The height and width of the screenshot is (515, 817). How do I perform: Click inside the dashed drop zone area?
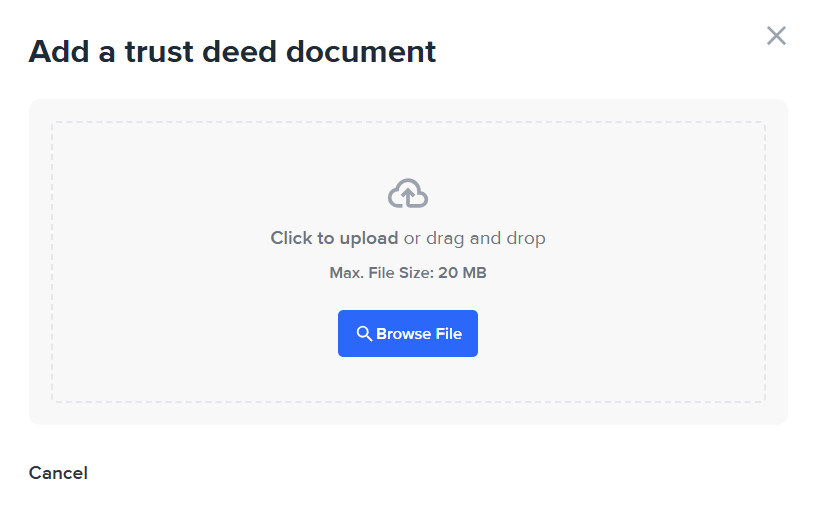pos(408,262)
